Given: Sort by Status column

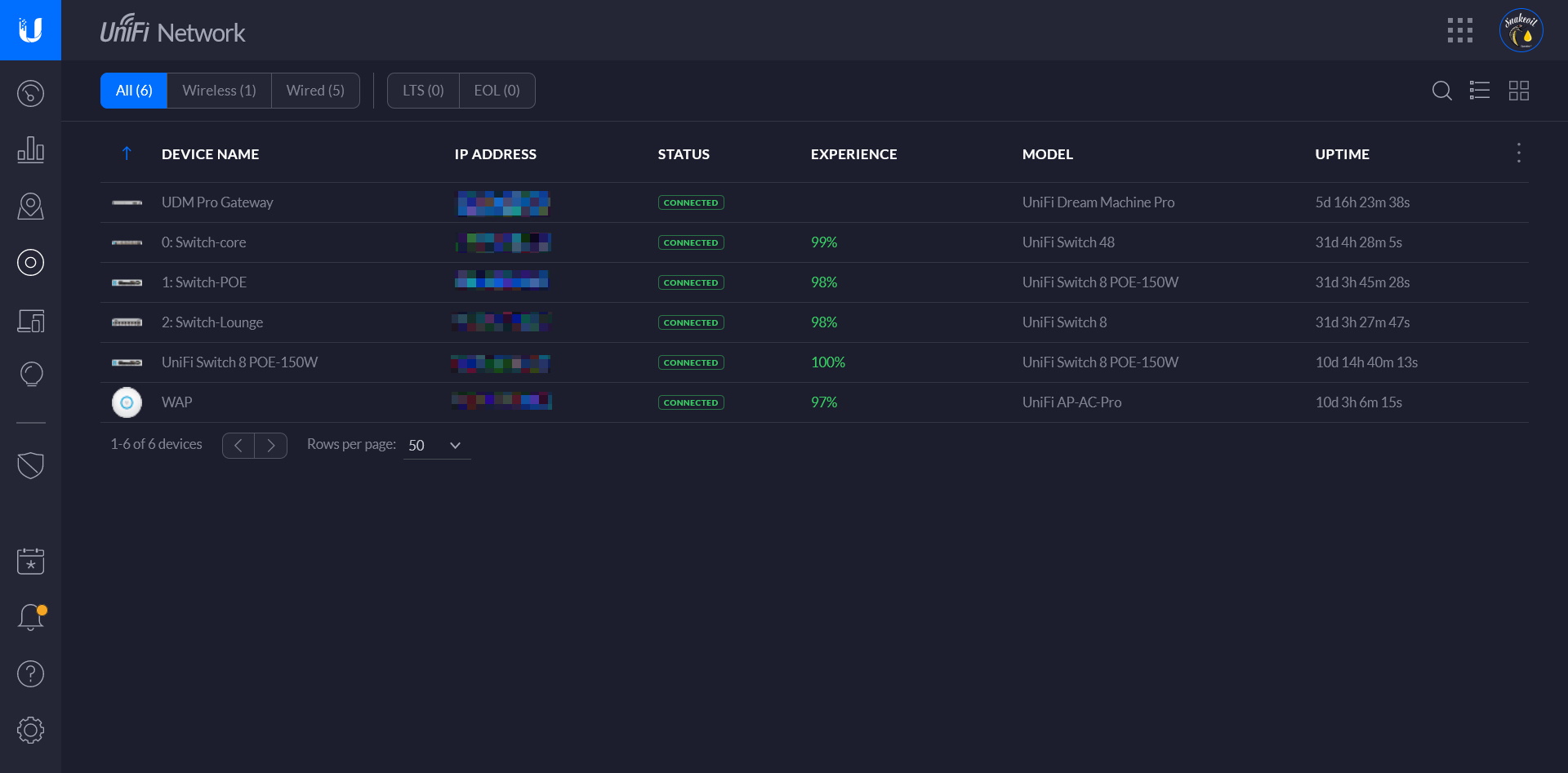Looking at the screenshot, I should pyautogui.click(x=684, y=154).
